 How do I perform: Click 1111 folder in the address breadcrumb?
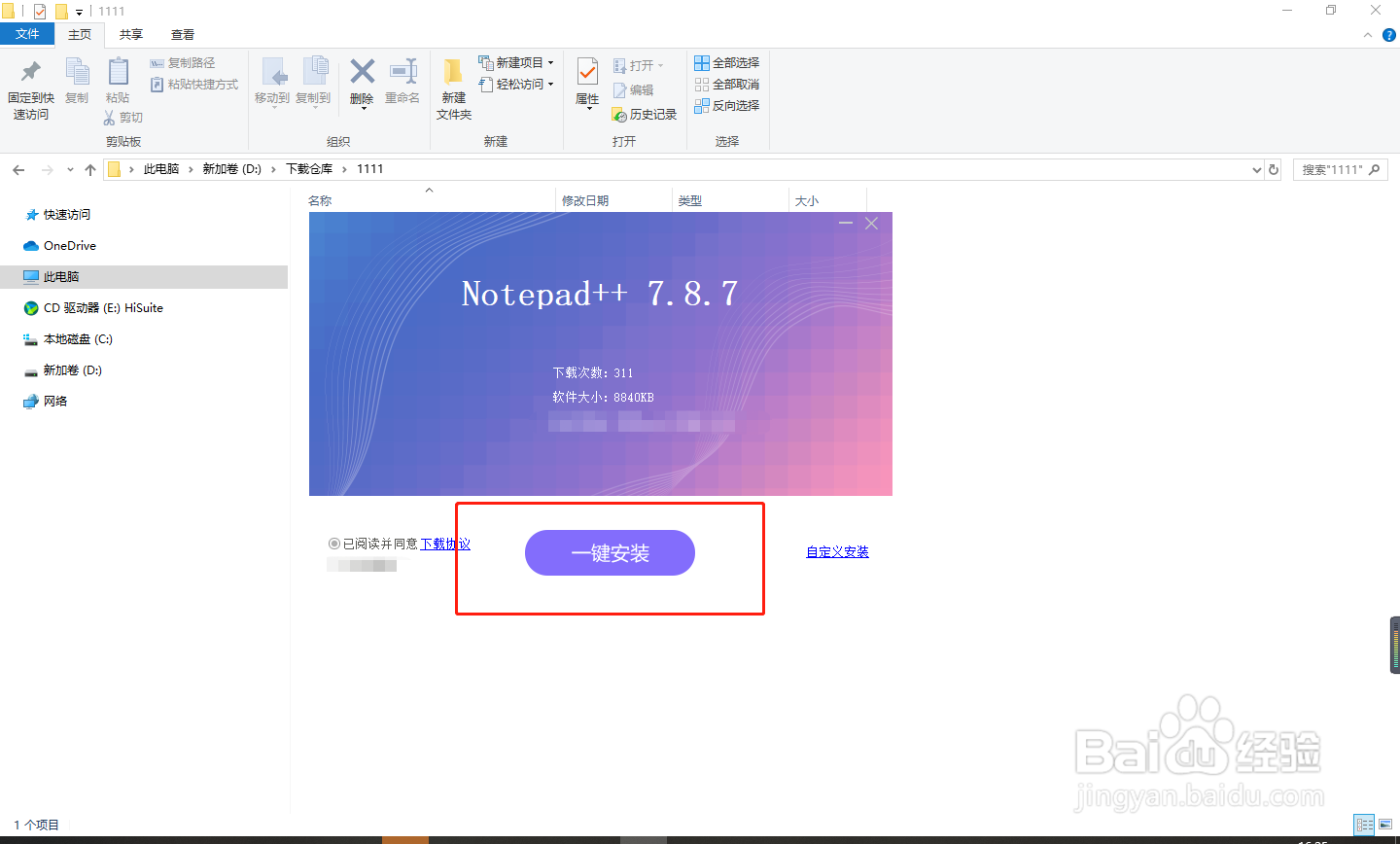pyautogui.click(x=369, y=169)
